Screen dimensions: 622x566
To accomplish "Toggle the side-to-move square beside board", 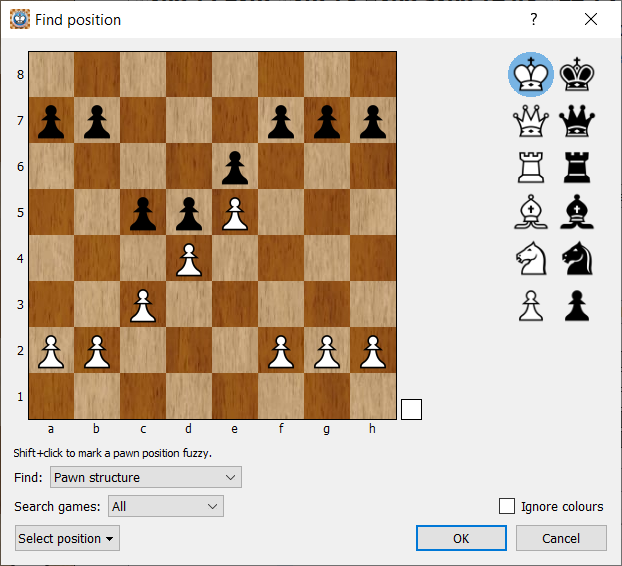I will (x=411, y=409).
